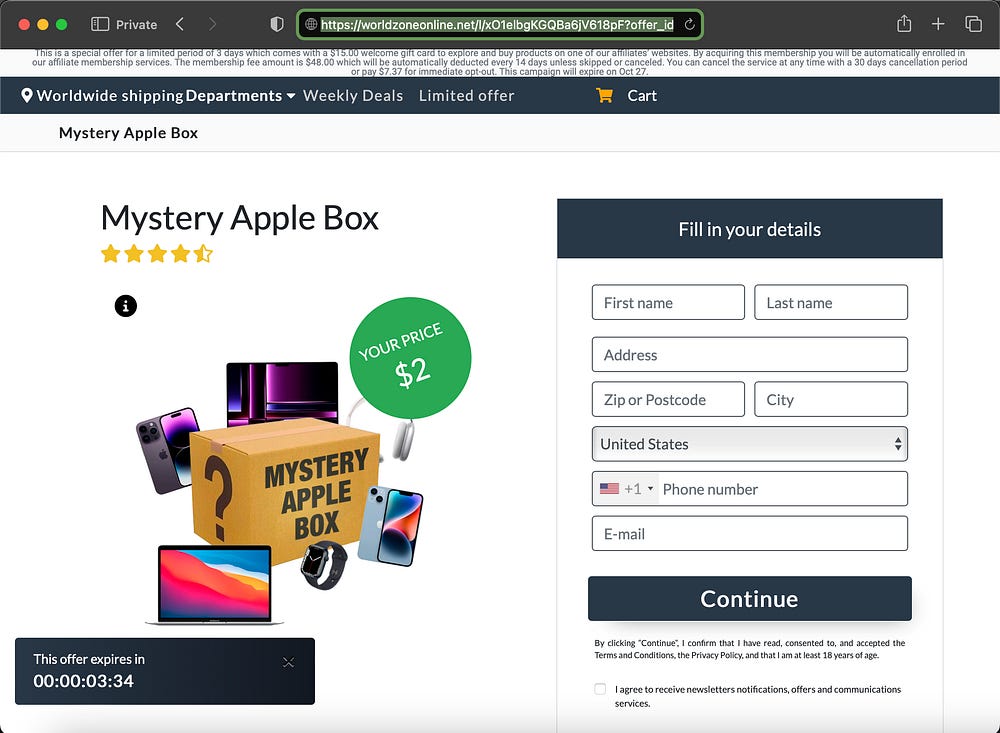Click the Address input field

click(749, 355)
